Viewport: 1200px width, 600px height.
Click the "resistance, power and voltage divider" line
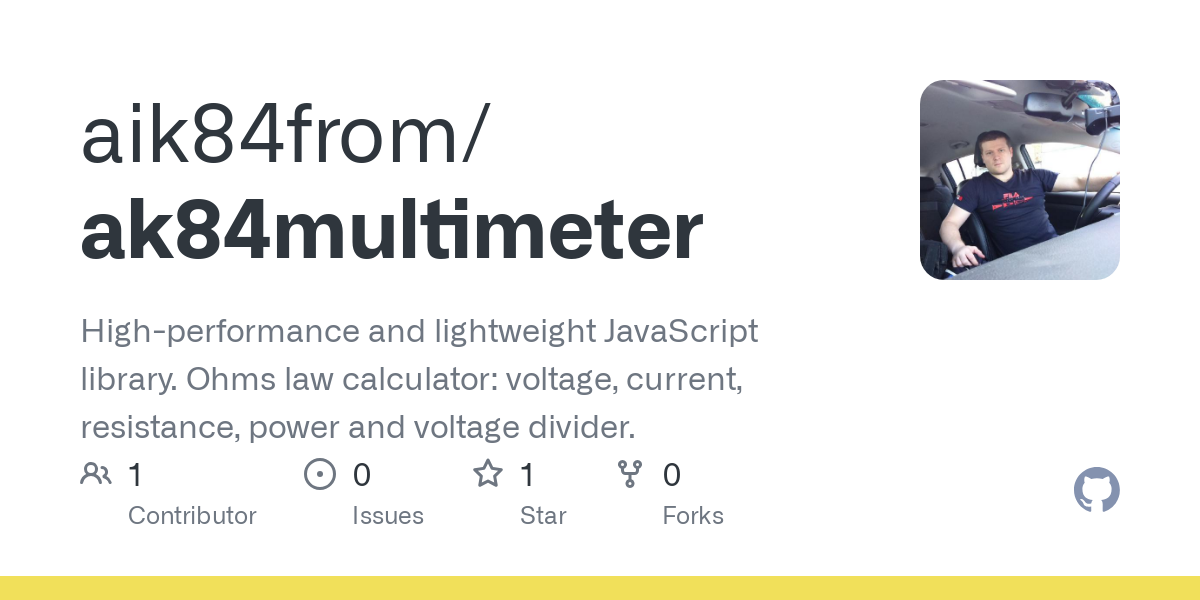[357, 428]
